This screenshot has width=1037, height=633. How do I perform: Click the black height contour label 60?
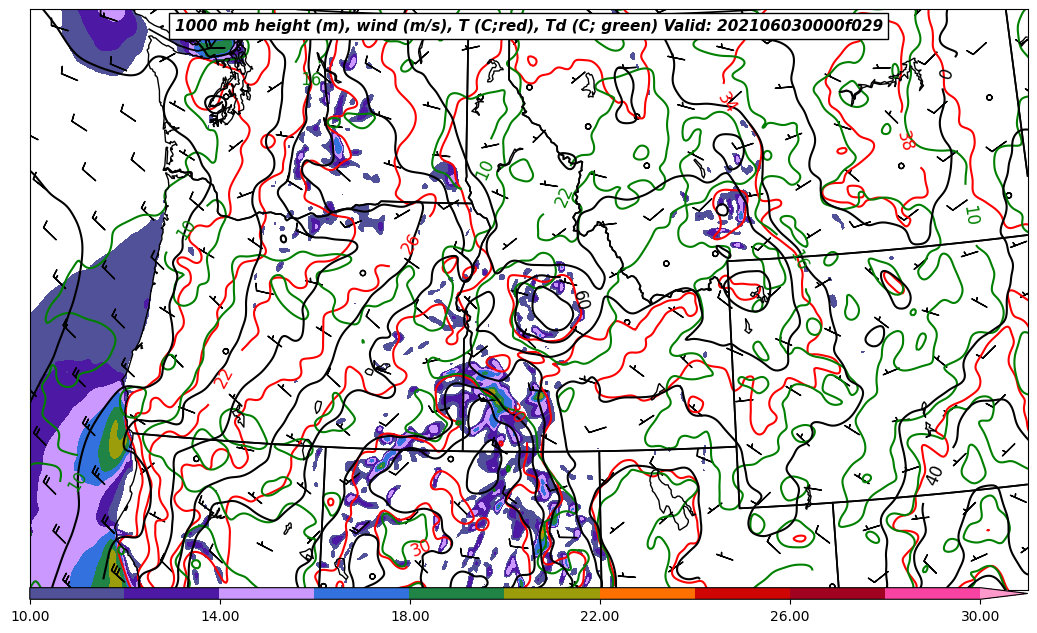click(x=583, y=300)
